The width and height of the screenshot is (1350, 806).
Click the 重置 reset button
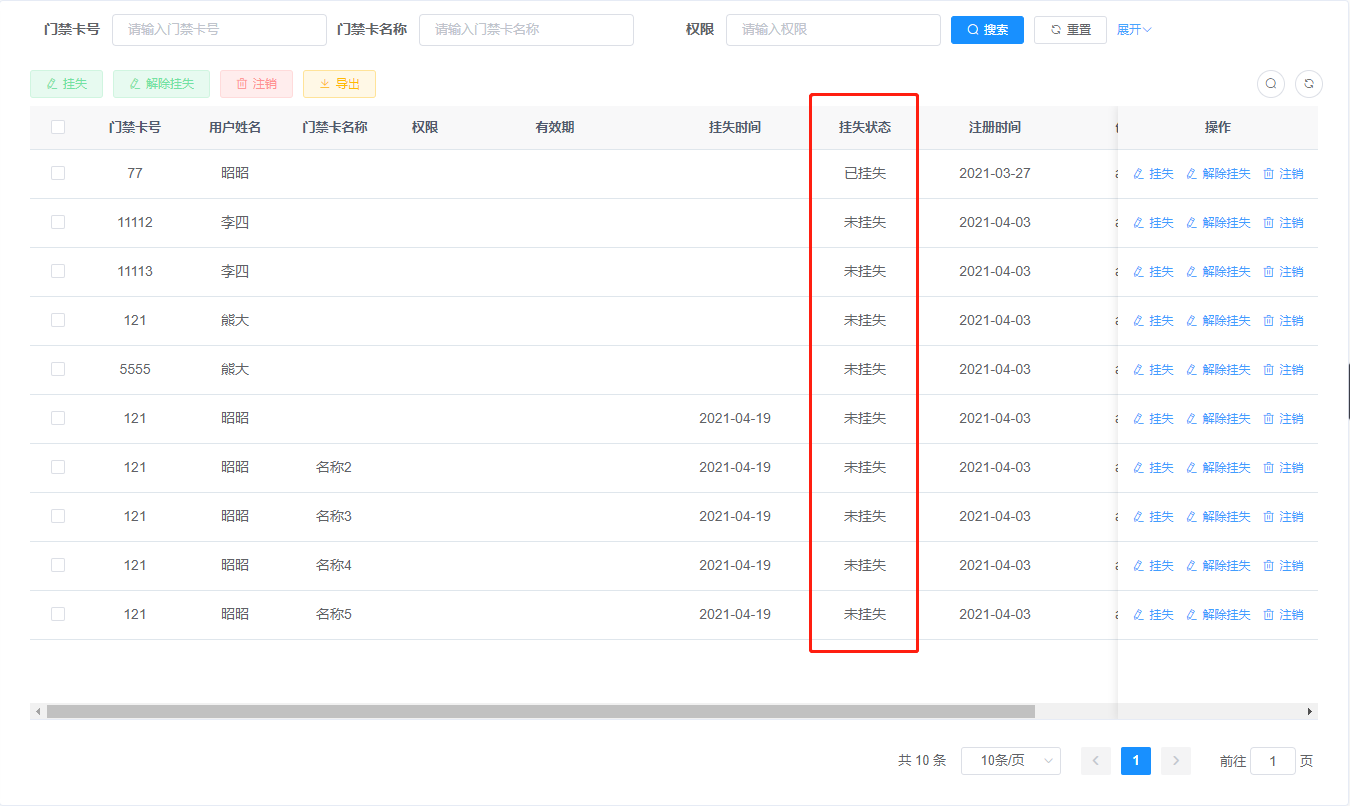coord(1070,29)
